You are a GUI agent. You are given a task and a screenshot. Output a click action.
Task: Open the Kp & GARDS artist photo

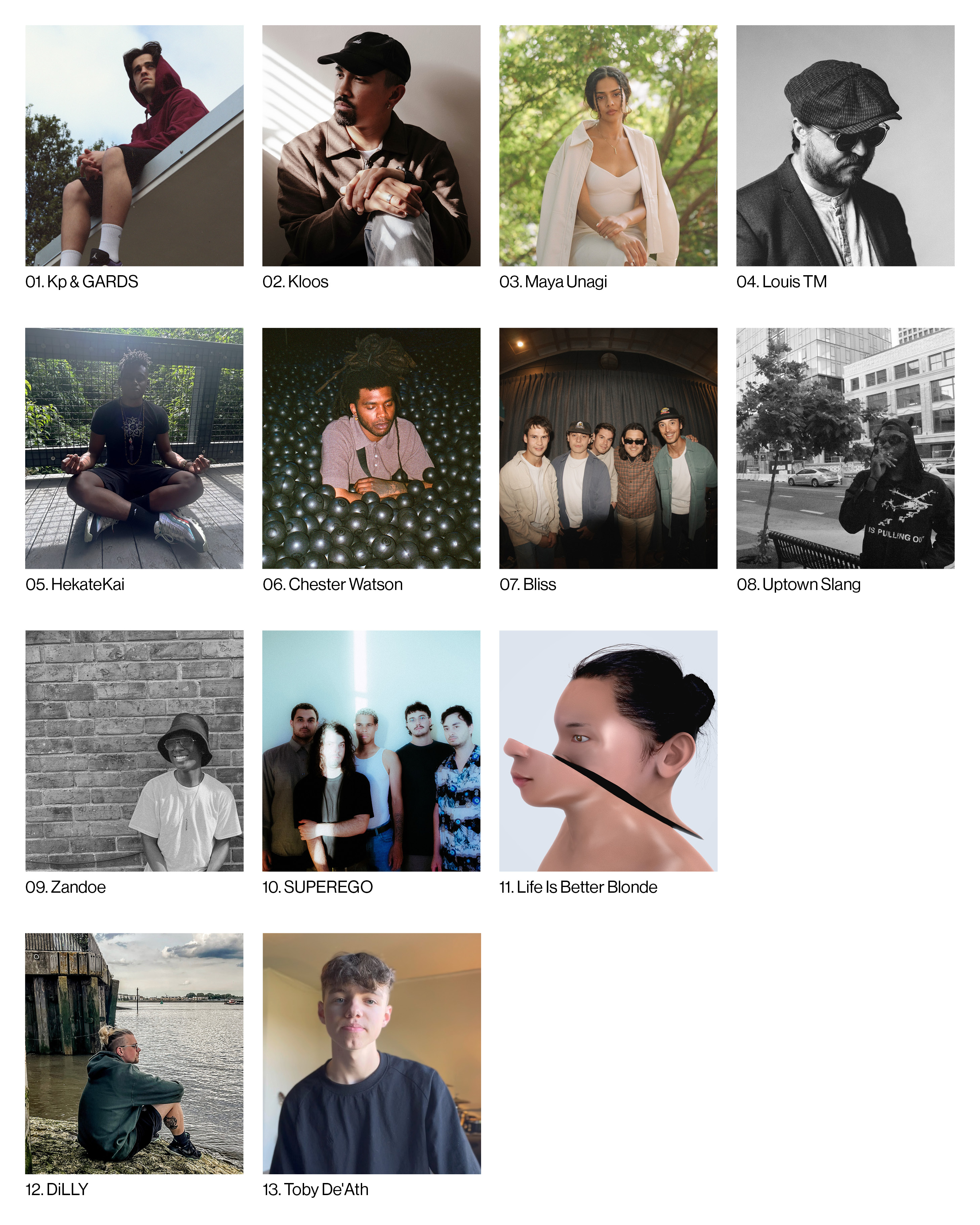134,145
